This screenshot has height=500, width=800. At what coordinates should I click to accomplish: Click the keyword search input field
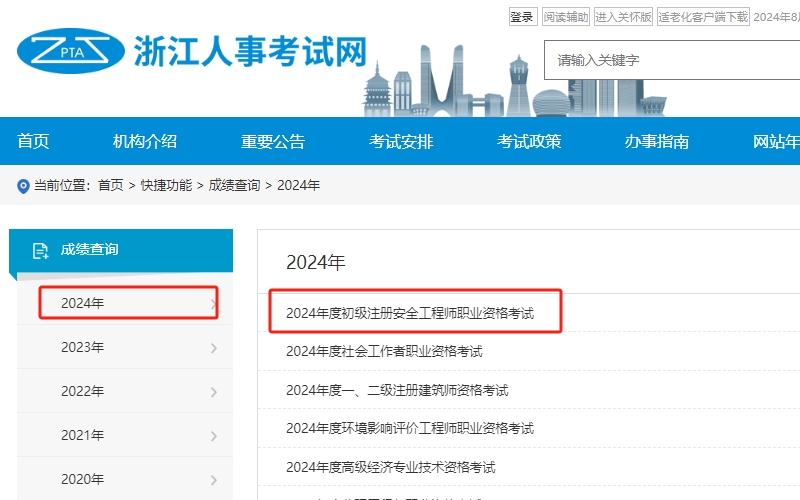(x=670, y=60)
